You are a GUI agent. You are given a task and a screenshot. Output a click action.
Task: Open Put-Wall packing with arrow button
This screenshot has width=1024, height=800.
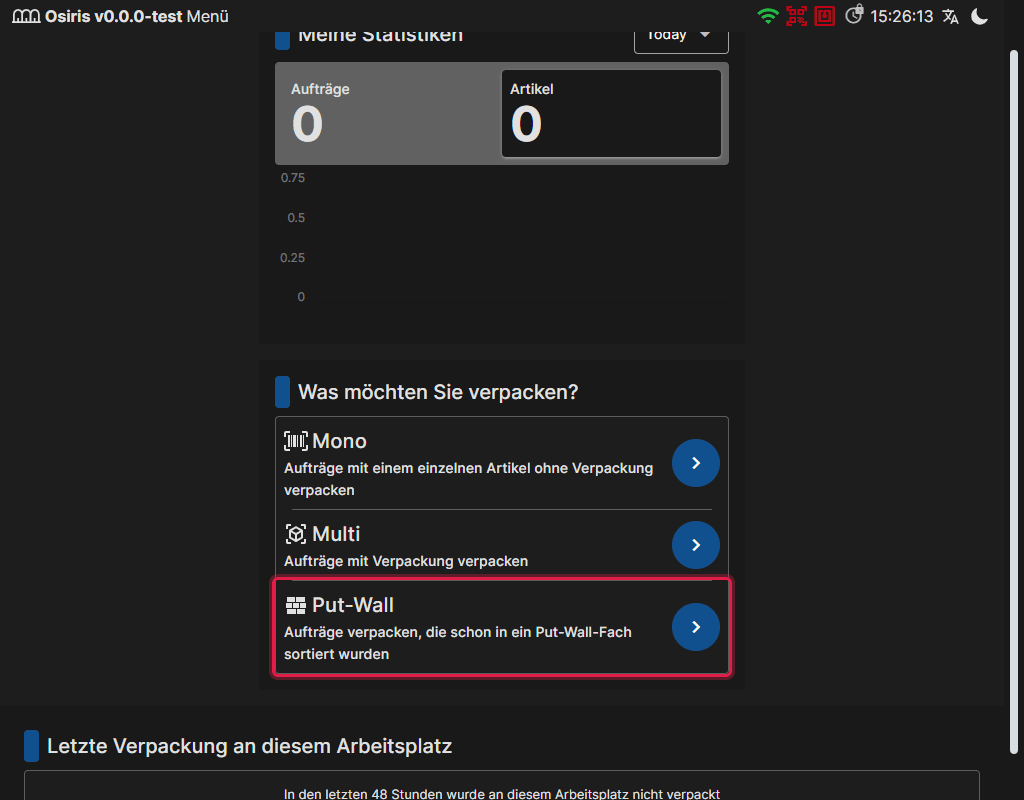coord(696,627)
